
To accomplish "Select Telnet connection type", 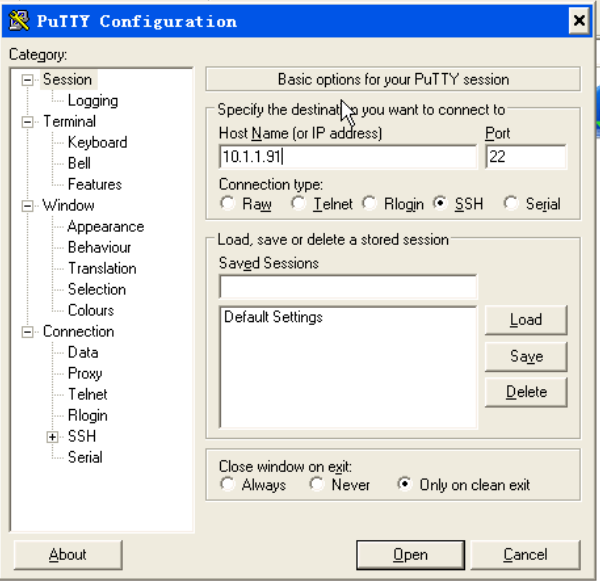I will point(298,203).
